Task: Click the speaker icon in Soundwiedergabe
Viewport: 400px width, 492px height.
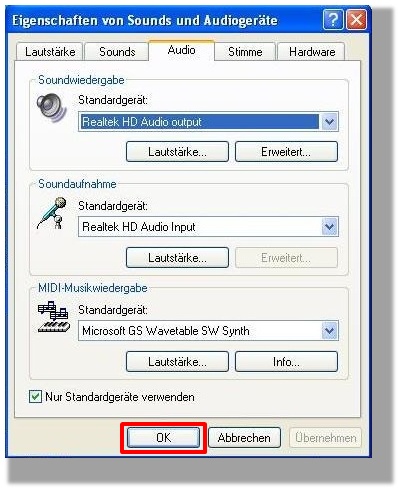Action: coord(51,108)
